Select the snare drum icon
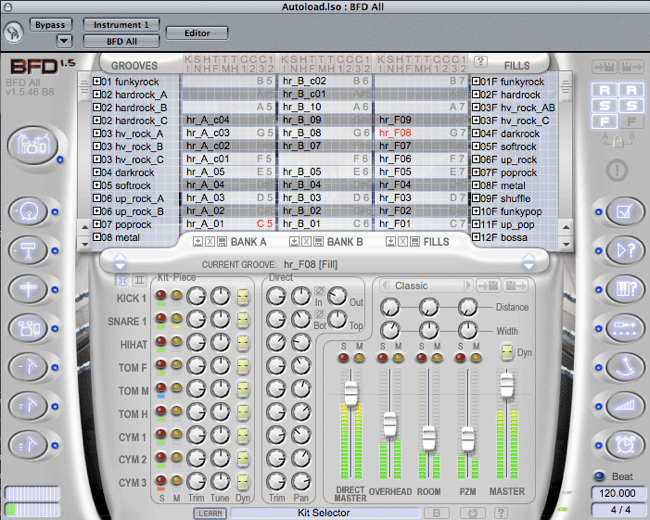The height and width of the screenshot is (520, 650). tap(29, 250)
